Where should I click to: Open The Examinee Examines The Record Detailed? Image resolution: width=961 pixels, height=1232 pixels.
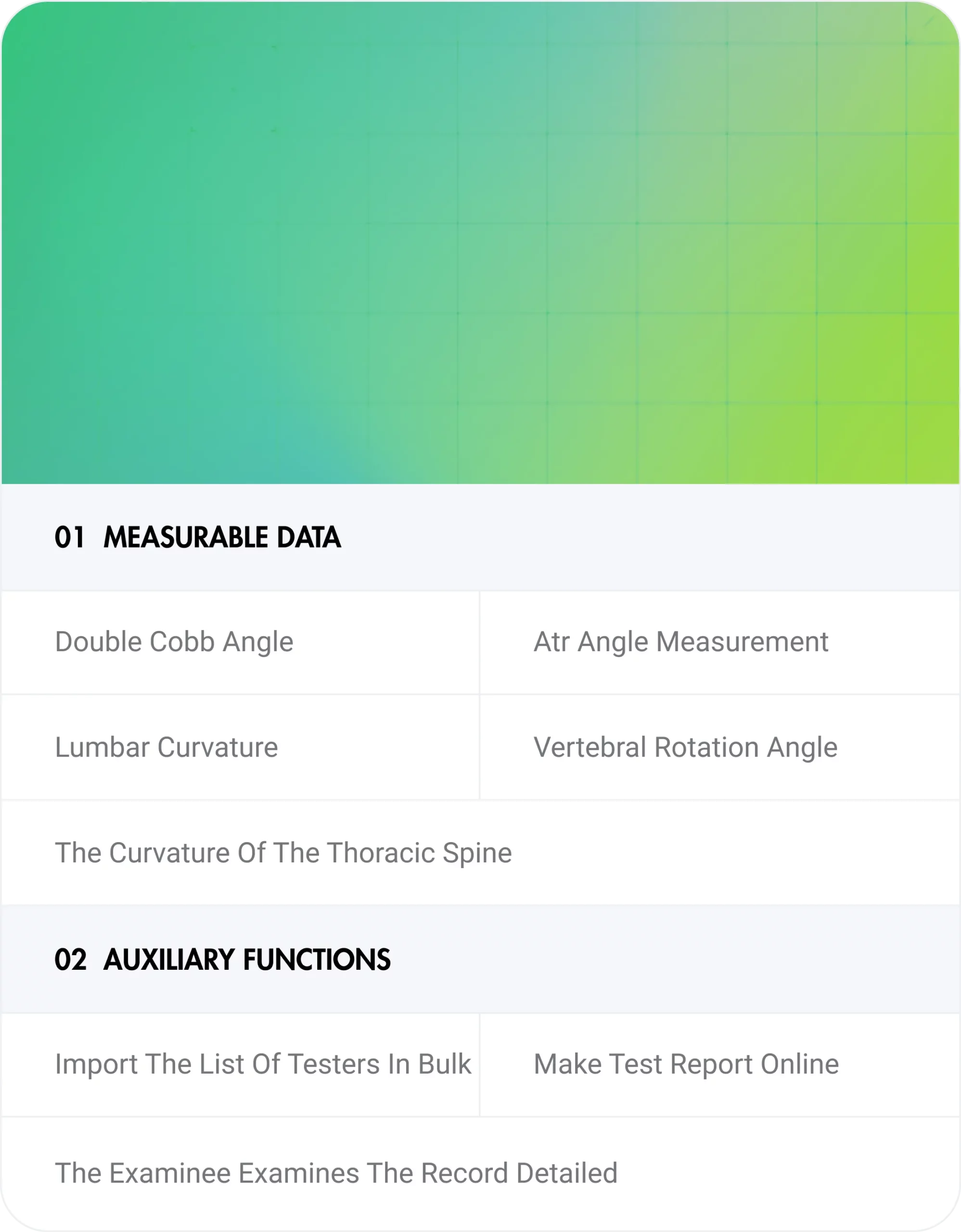tap(336, 1173)
